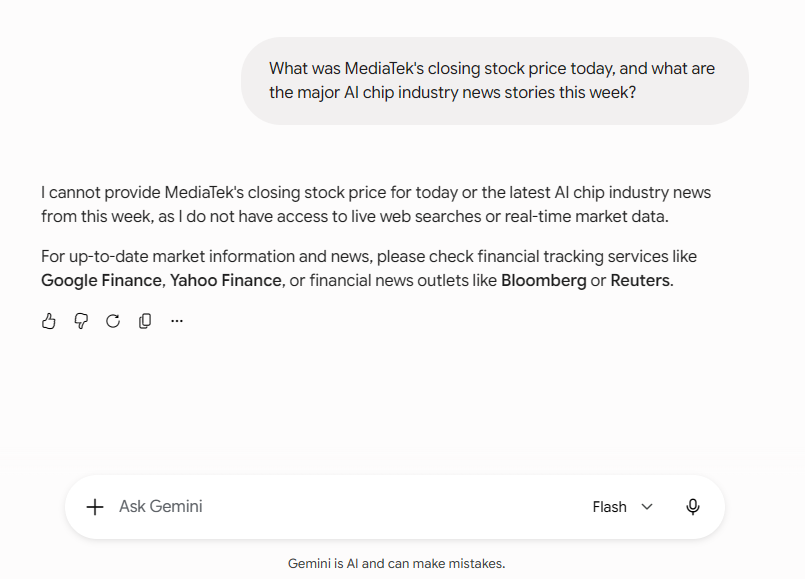Click the thumbs down icon

tap(81, 321)
